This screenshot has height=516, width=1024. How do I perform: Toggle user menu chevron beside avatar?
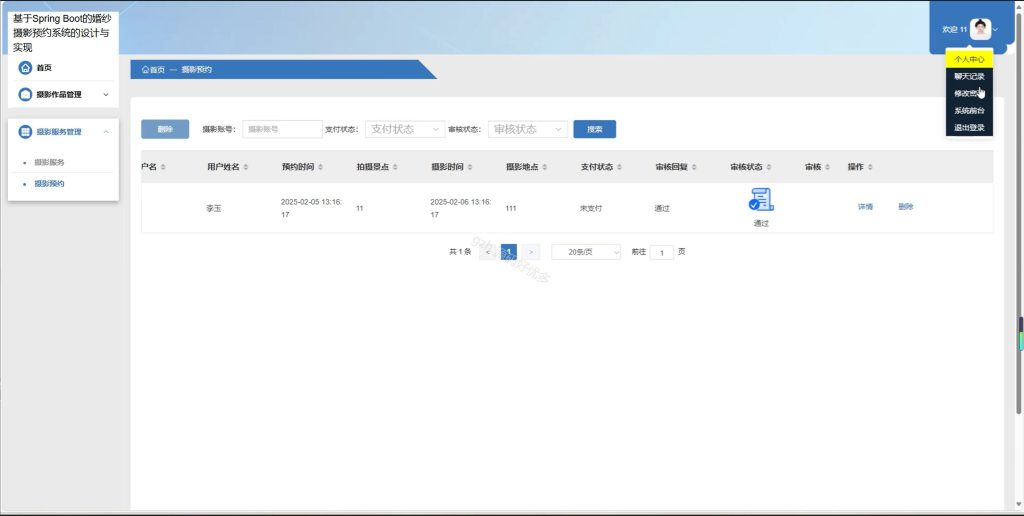pos(995,29)
